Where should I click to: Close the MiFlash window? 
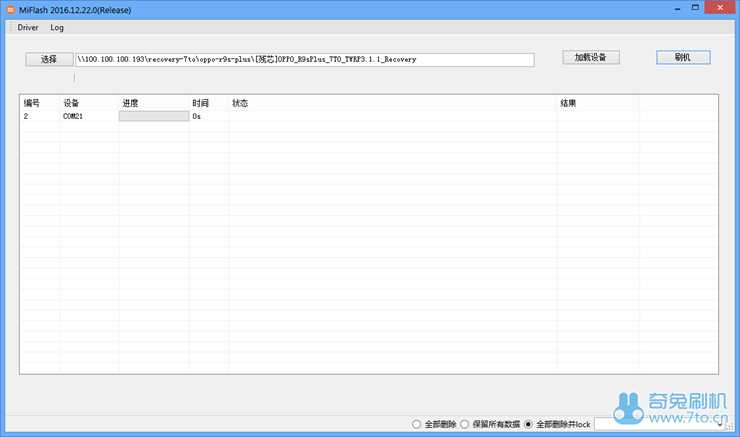720,7
